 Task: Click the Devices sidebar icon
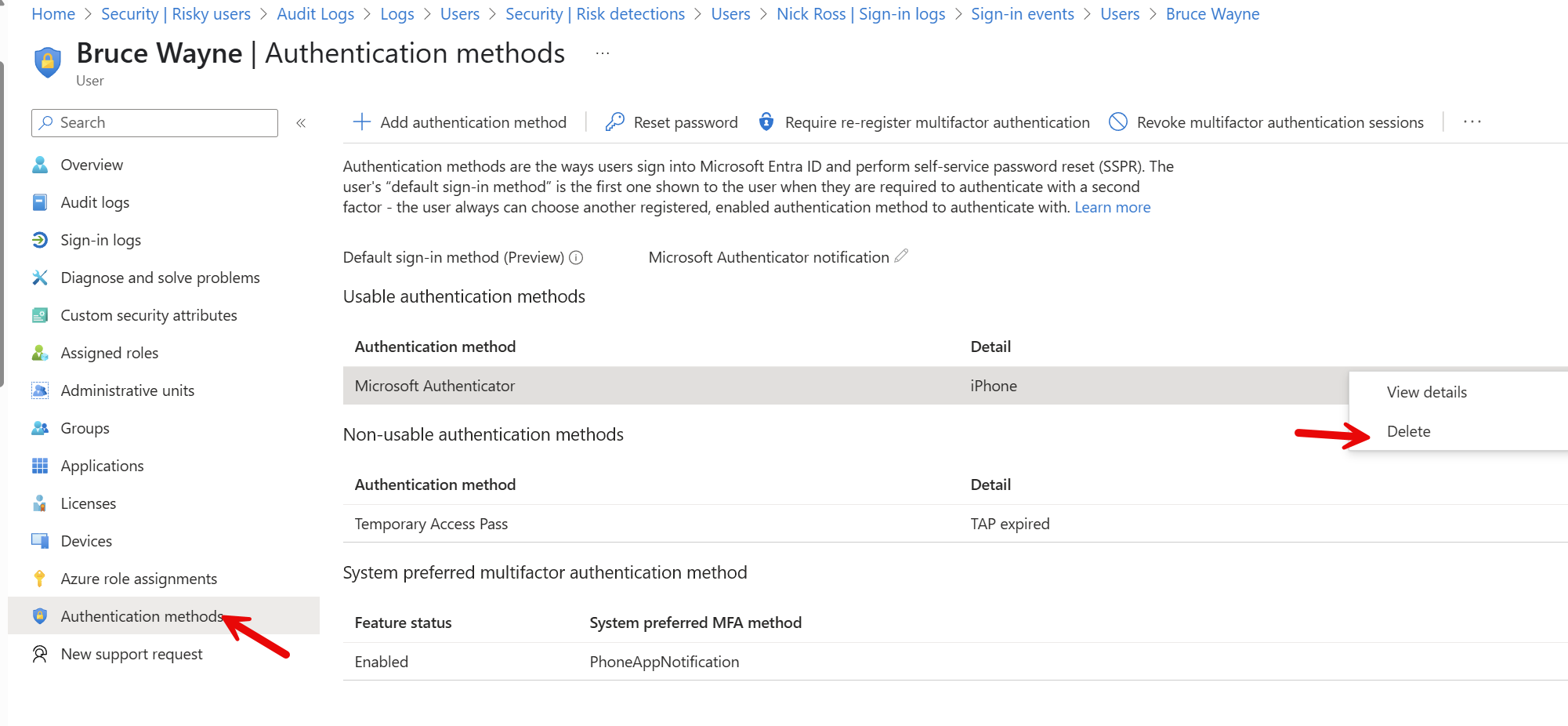[x=40, y=541]
